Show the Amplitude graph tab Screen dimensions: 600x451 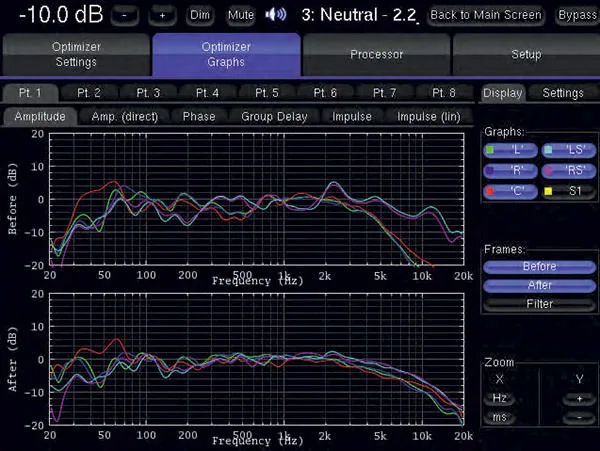pyautogui.click(x=40, y=117)
